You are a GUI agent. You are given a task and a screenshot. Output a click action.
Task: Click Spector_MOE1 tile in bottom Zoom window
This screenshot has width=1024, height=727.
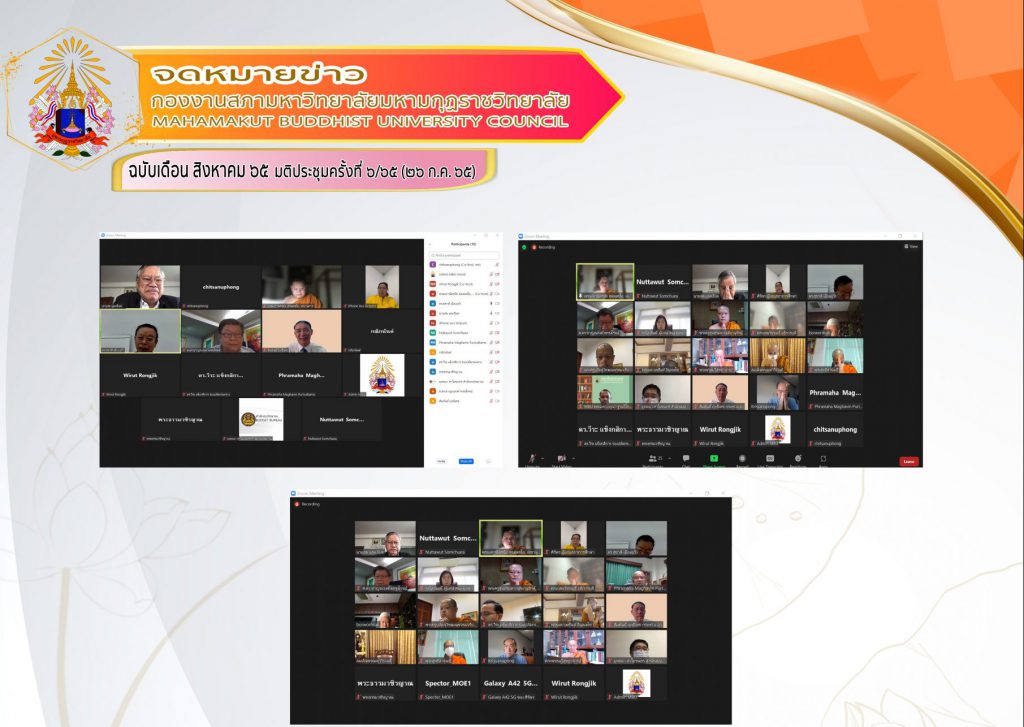tap(447, 683)
